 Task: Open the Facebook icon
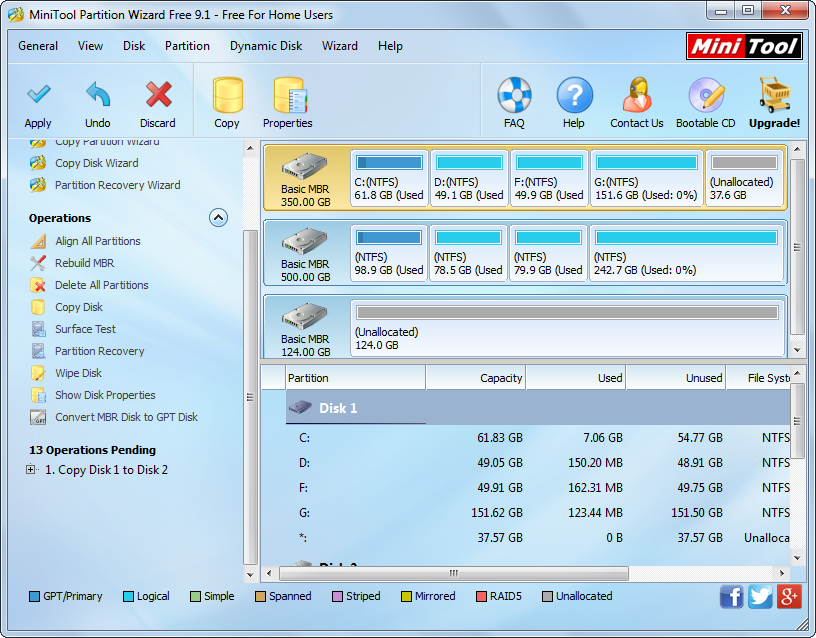pyautogui.click(x=732, y=596)
